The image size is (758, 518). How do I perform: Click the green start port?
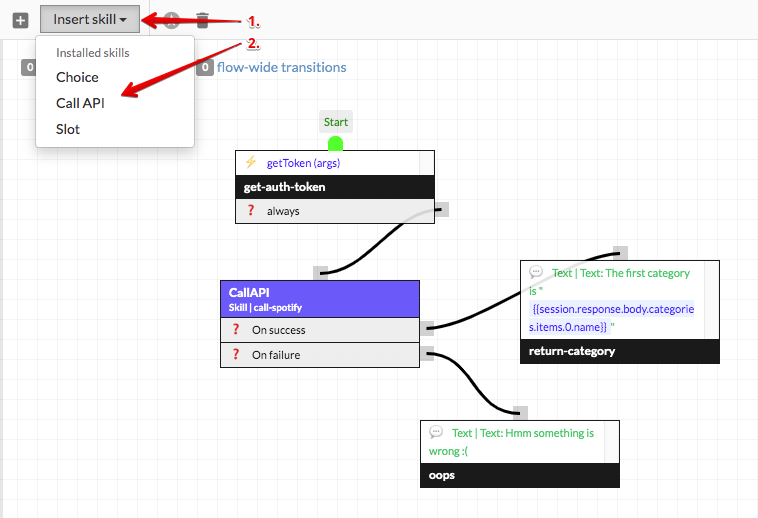coord(335,144)
